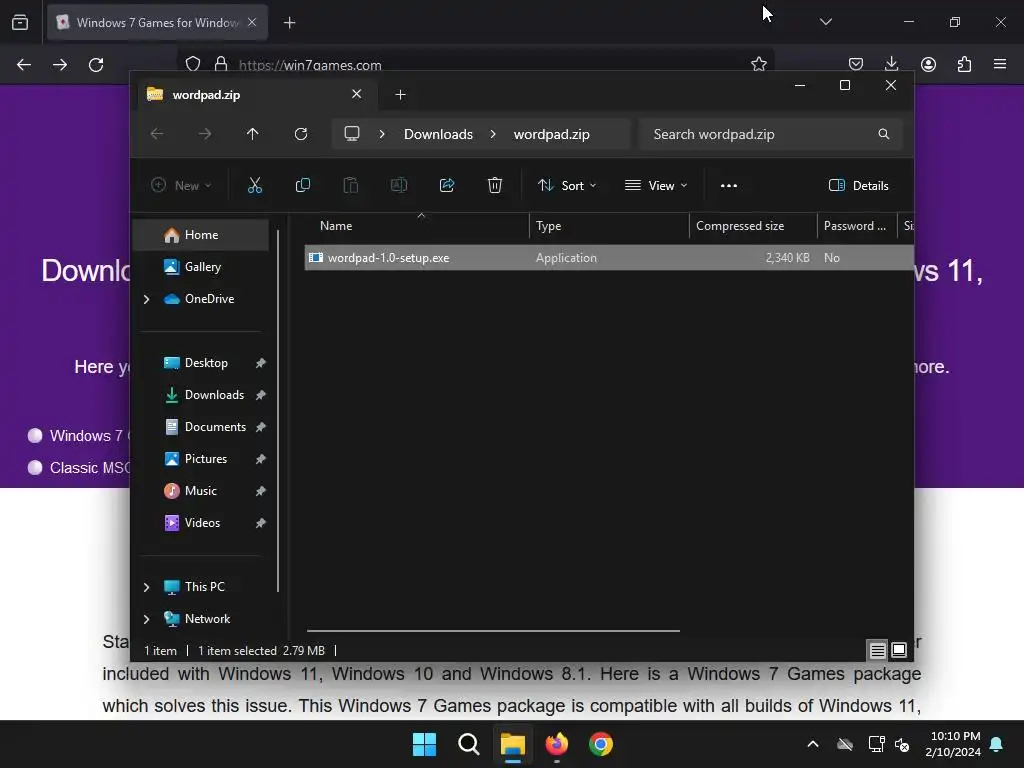
Task: Expand chevron before Downloads in address bar
Action: [382, 134]
